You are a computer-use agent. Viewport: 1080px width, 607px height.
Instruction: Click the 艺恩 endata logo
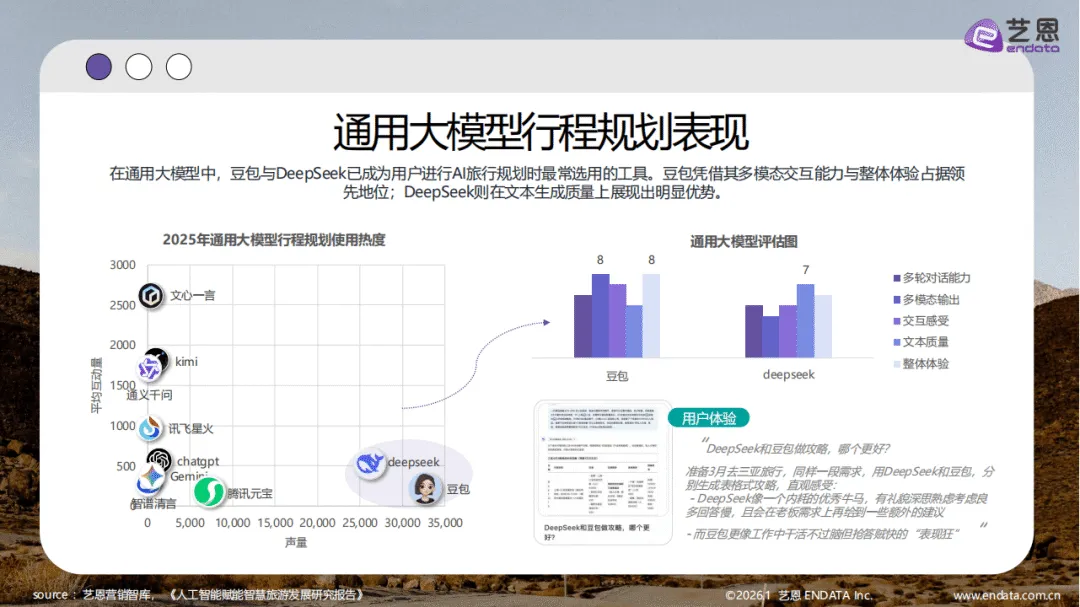tap(1012, 36)
